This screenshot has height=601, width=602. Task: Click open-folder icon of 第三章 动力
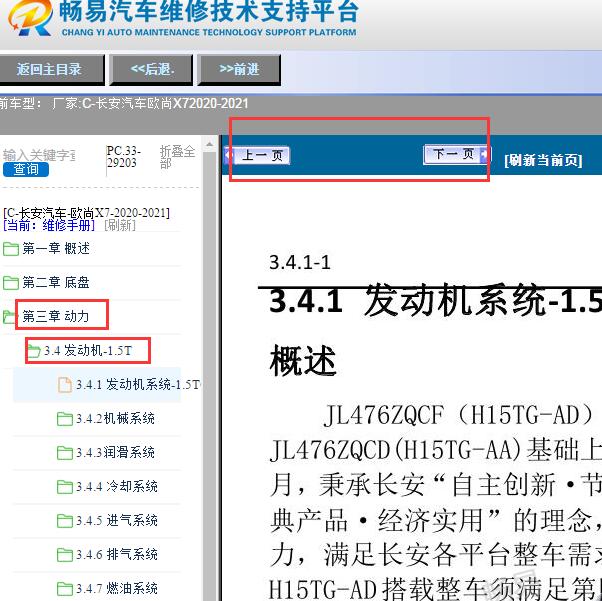point(9,317)
